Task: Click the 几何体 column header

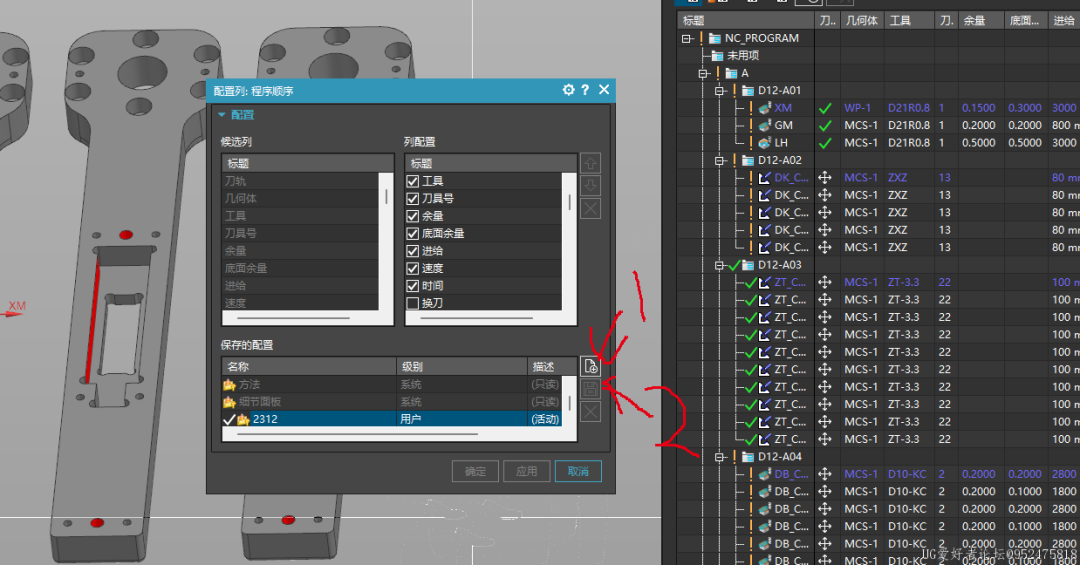Action: 861,20
